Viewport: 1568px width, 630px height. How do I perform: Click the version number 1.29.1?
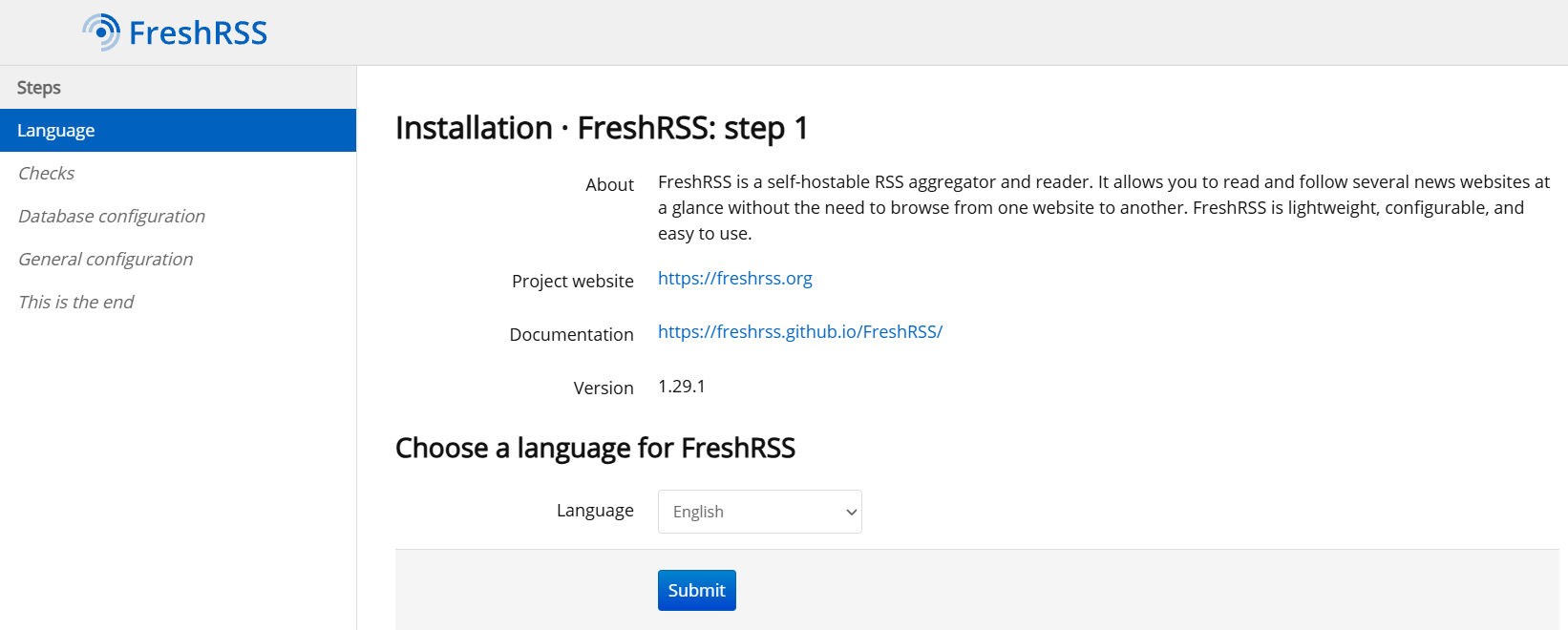click(x=681, y=386)
